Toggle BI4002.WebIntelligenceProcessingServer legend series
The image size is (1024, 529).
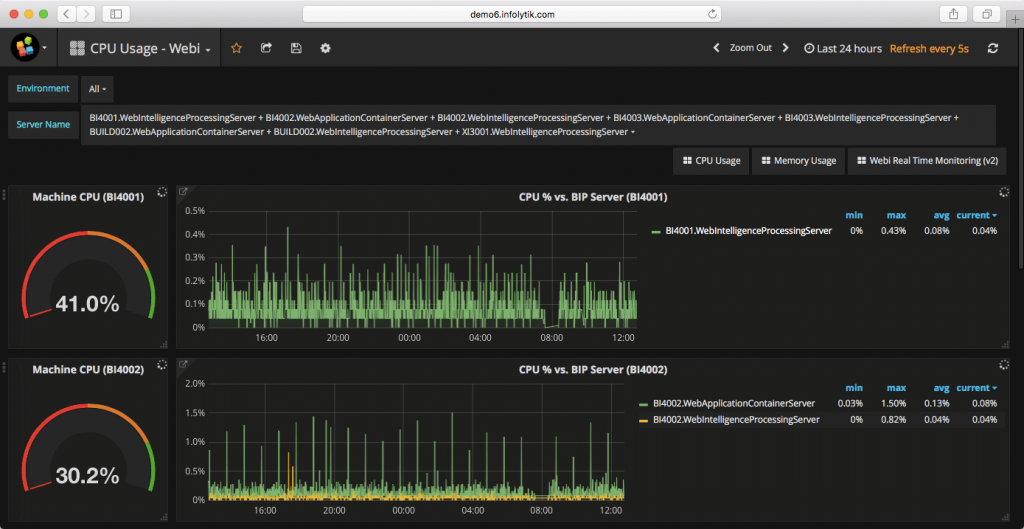click(735, 420)
